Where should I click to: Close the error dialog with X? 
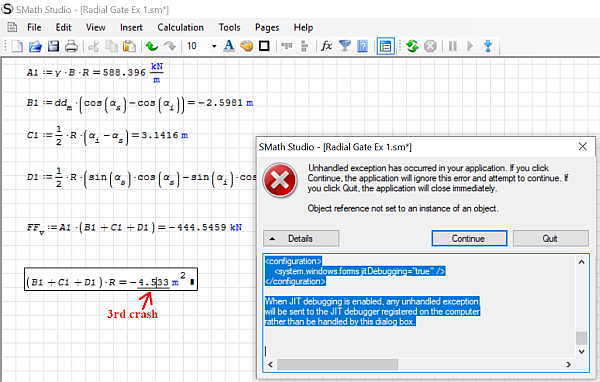point(582,147)
